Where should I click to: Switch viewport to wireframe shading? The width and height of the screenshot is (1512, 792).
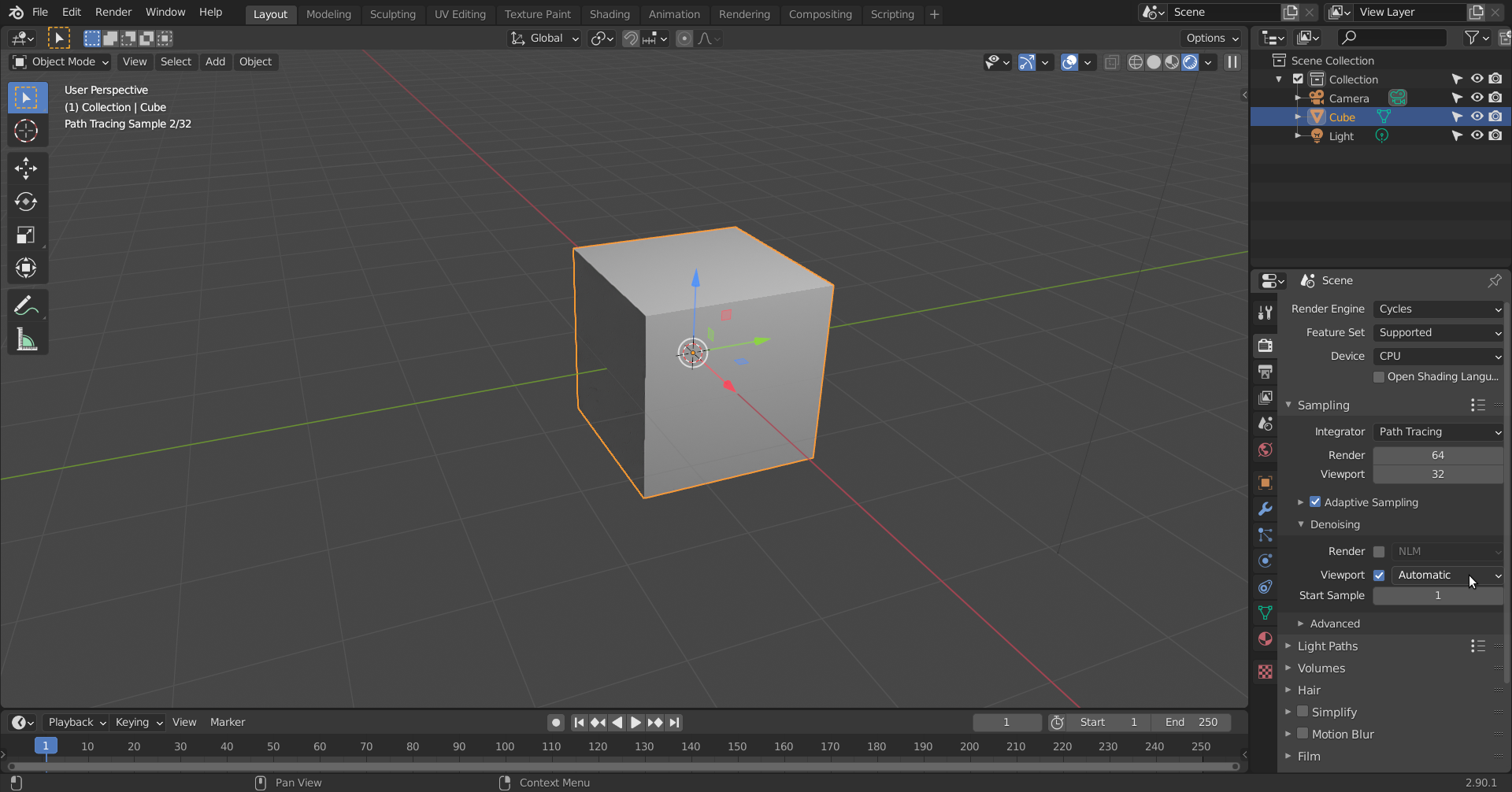pyautogui.click(x=1136, y=62)
